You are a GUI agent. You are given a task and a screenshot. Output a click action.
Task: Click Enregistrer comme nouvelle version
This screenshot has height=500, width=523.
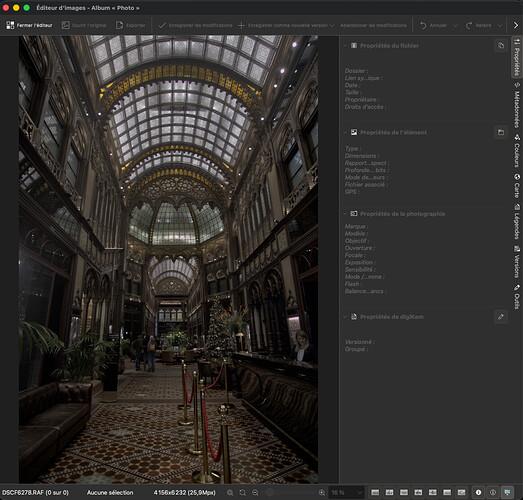[x=283, y=25]
